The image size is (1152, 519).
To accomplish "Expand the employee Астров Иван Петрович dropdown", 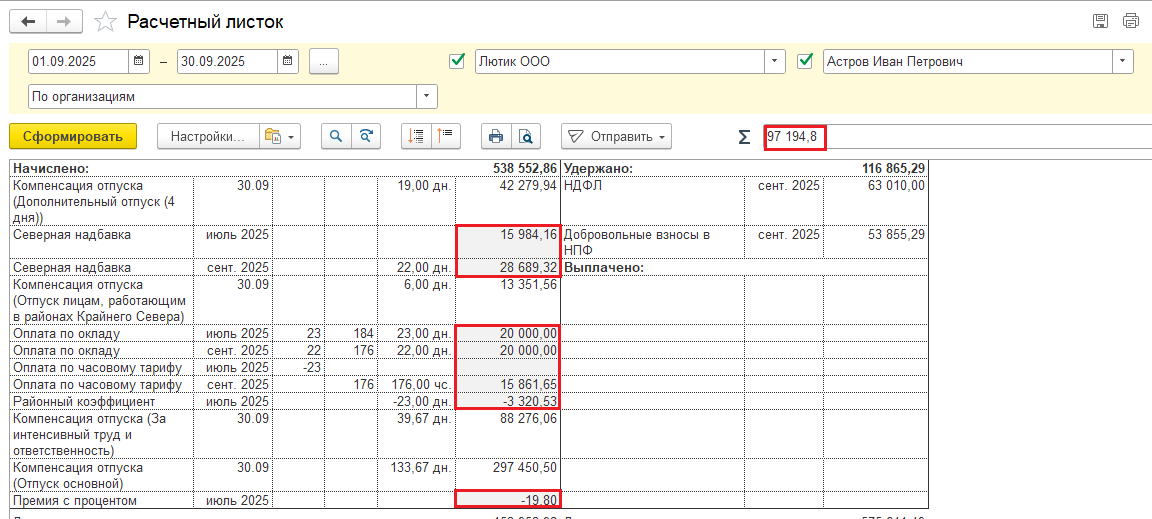I will [1123, 62].
